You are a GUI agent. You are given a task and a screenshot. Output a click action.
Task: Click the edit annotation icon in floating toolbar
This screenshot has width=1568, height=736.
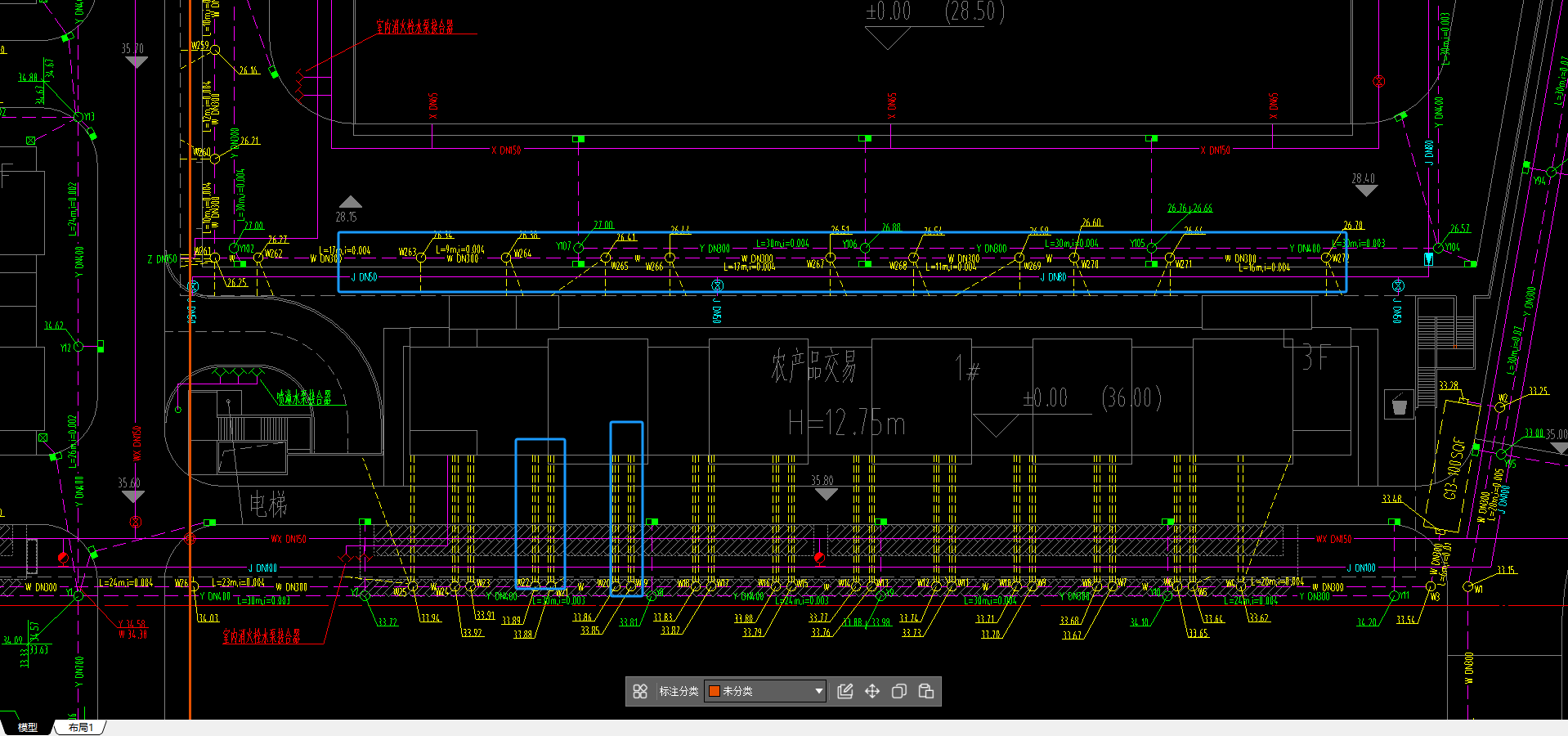pyautogui.click(x=845, y=691)
